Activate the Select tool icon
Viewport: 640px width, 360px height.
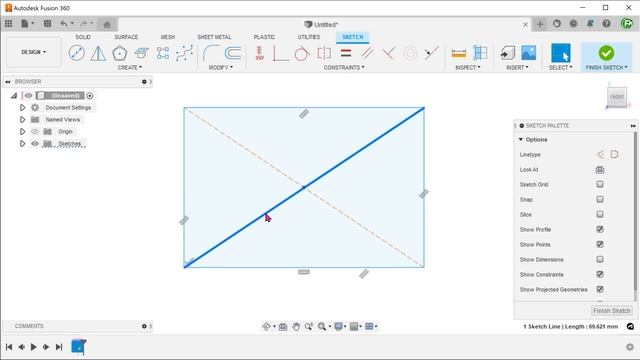[560, 53]
